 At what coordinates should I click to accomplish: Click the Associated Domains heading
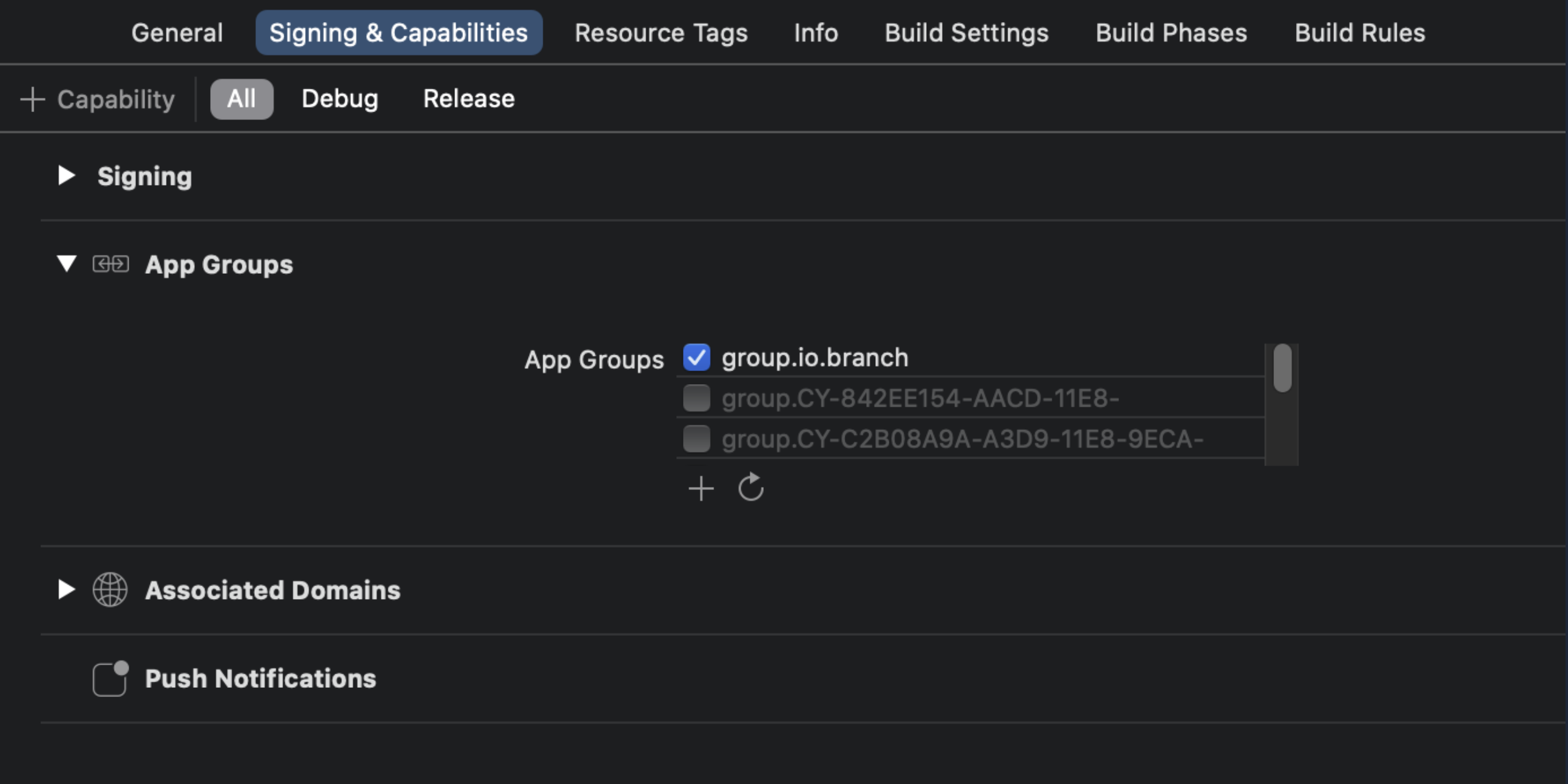pyautogui.click(x=273, y=590)
